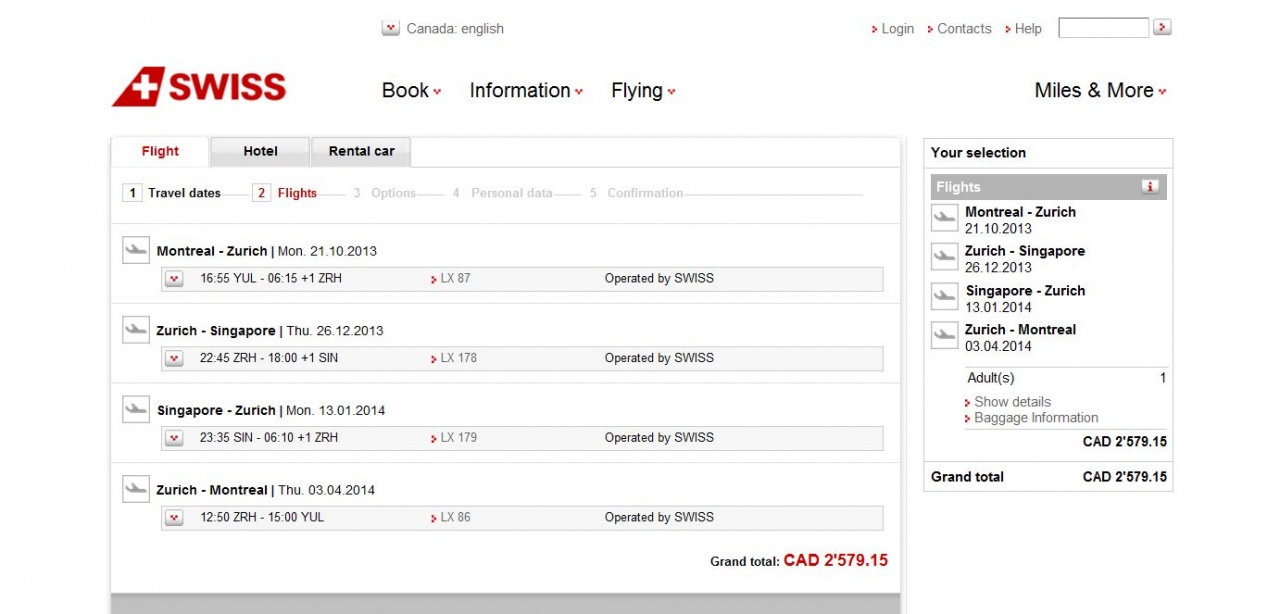Viewport: 1280px width, 614px height.
Task: Focus the search input field
Action: point(1103,28)
